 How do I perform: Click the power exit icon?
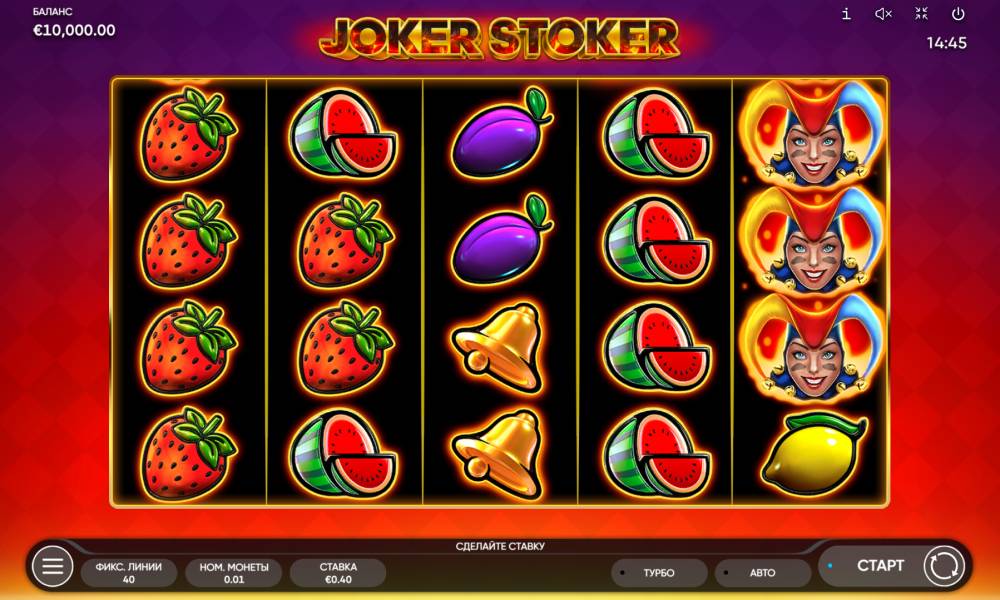click(958, 13)
